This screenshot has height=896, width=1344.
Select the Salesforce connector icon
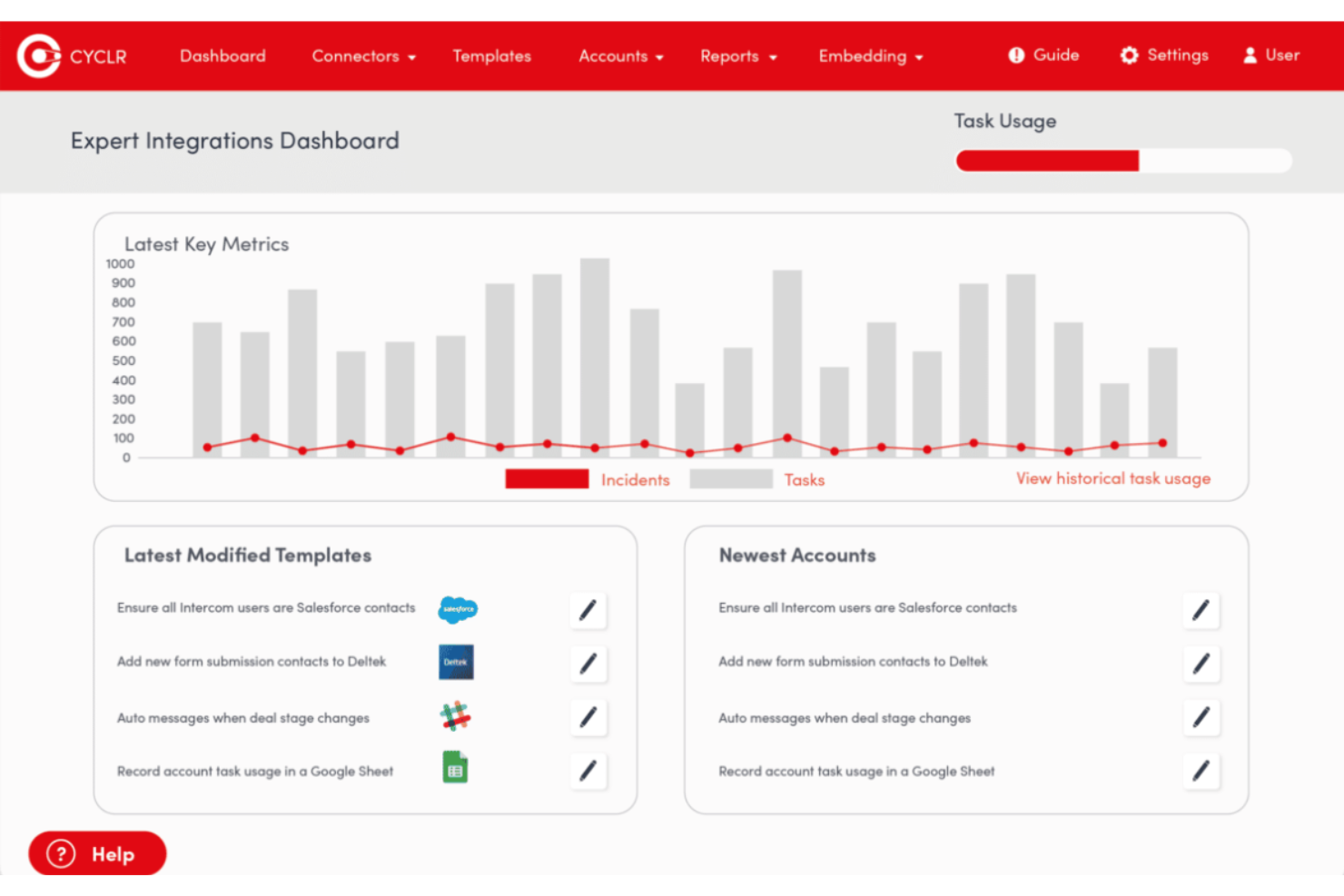point(458,609)
